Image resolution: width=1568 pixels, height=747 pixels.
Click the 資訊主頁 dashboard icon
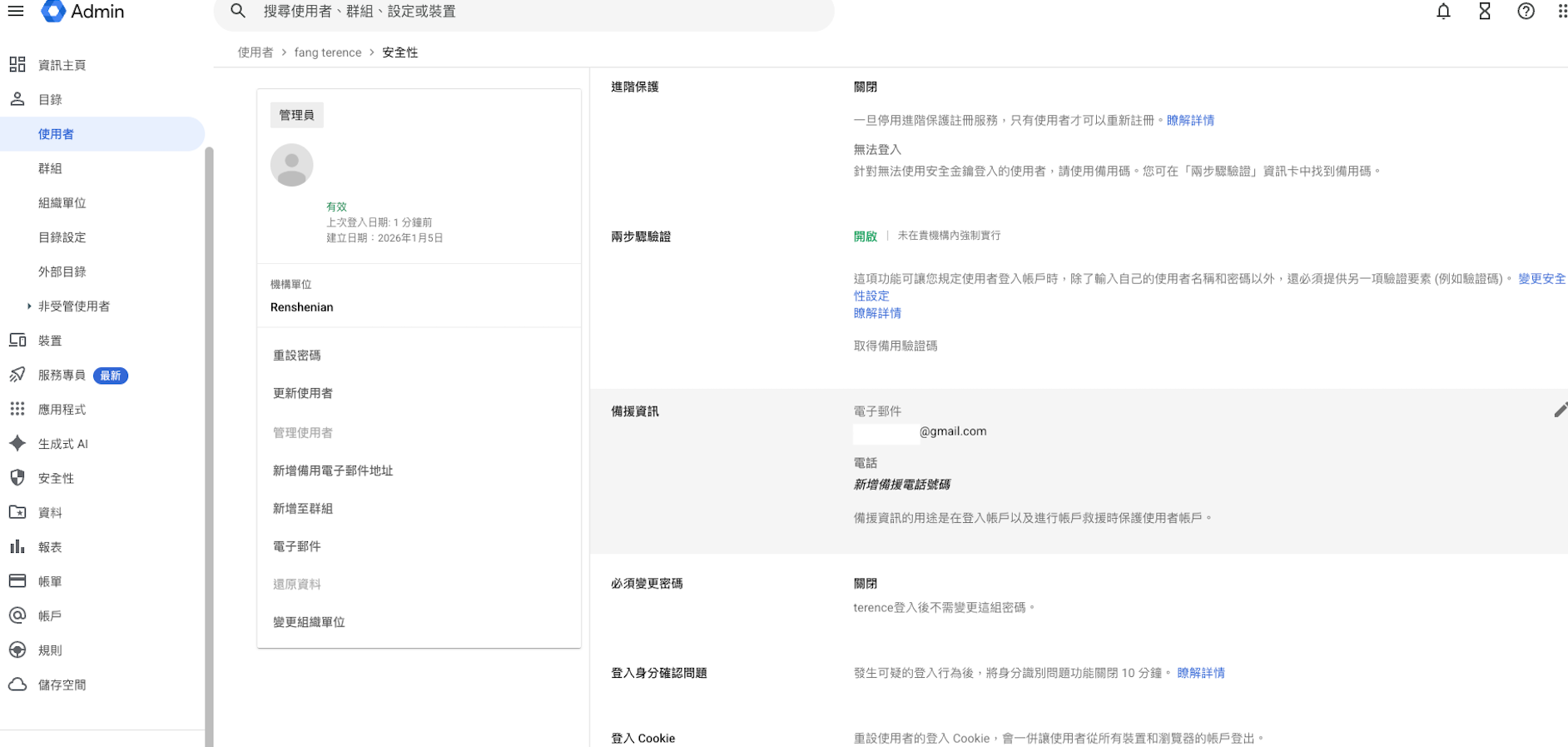17,65
